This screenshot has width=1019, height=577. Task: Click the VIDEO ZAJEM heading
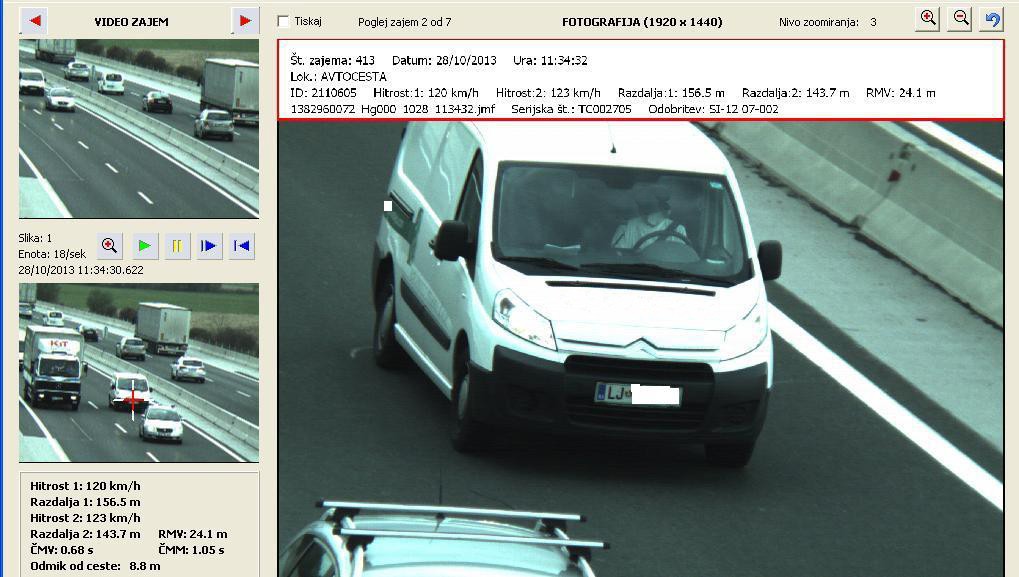(131, 22)
